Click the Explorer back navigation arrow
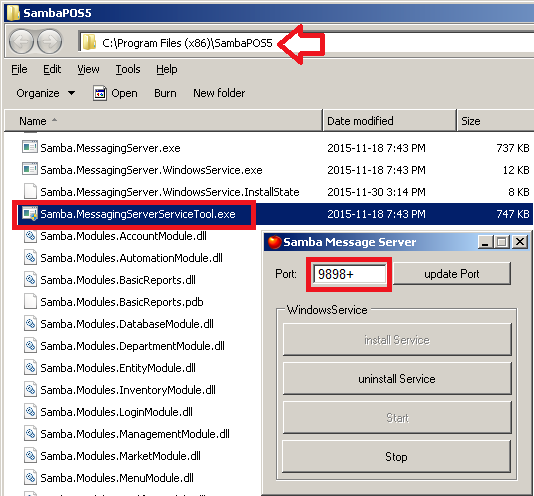534x496 pixels. coord(21,42)
